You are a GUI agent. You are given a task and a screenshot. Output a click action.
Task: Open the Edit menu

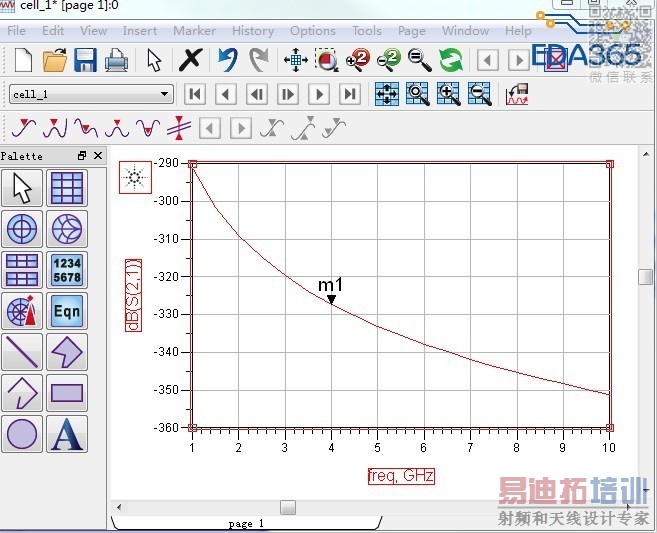click(53, 31)
